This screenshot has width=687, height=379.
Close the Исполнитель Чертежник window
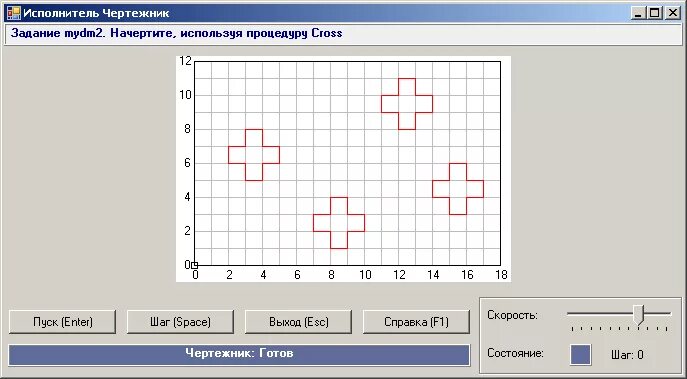pyautogui.click(x=672, y=14)
